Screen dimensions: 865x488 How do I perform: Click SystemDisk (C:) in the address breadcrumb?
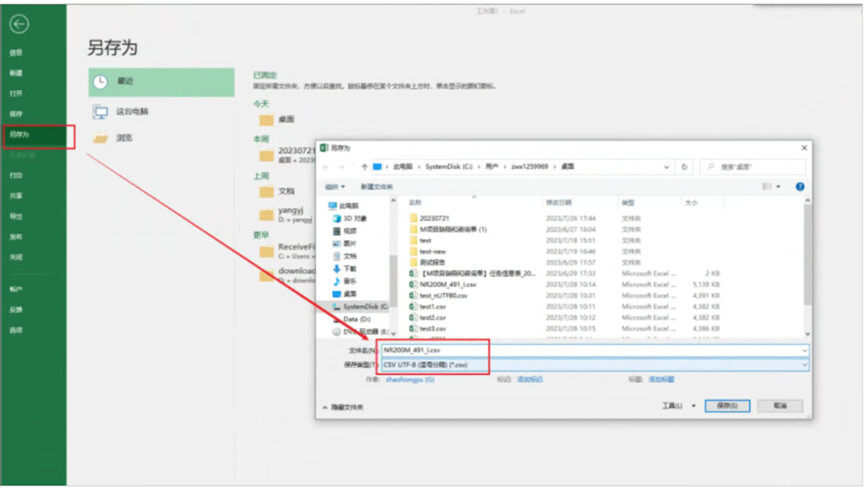click(448, 167)
